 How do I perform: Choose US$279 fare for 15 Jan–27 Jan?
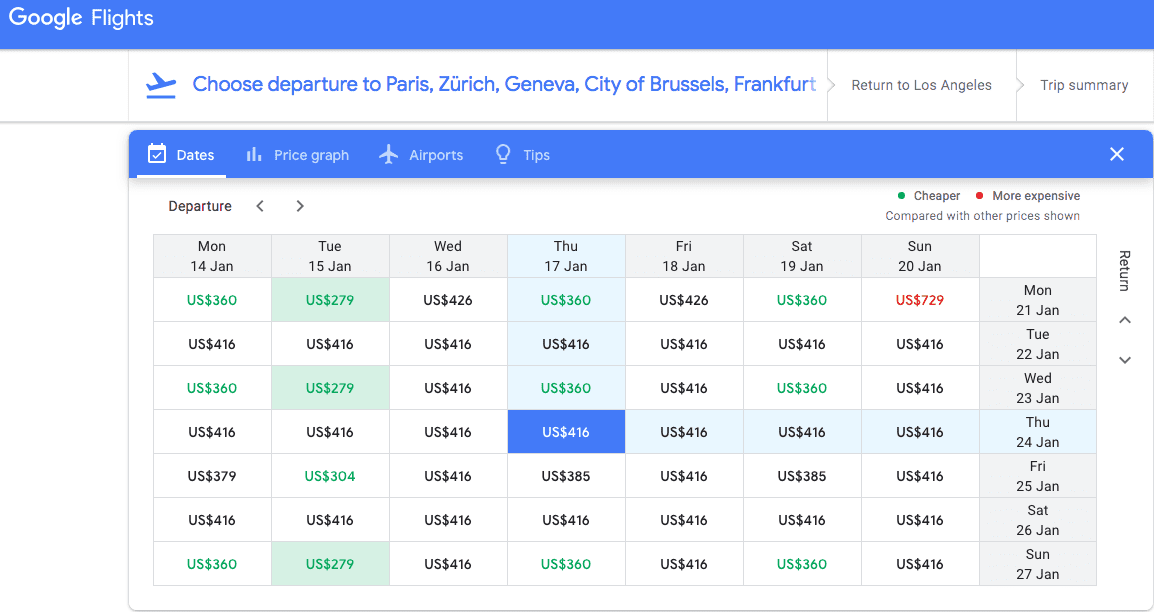[x=330, y=564]
